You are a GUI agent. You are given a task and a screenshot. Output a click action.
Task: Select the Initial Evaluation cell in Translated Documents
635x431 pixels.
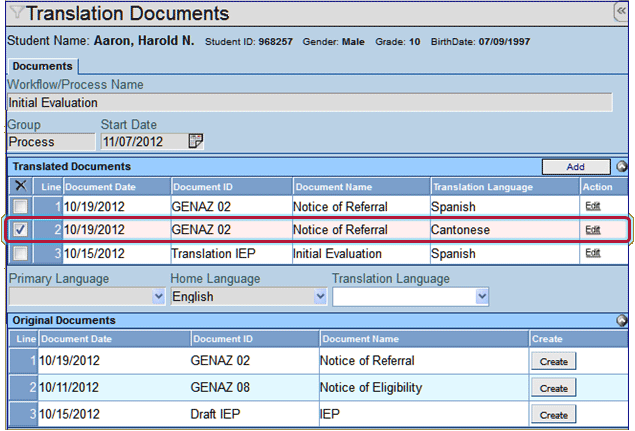(361, 254)
